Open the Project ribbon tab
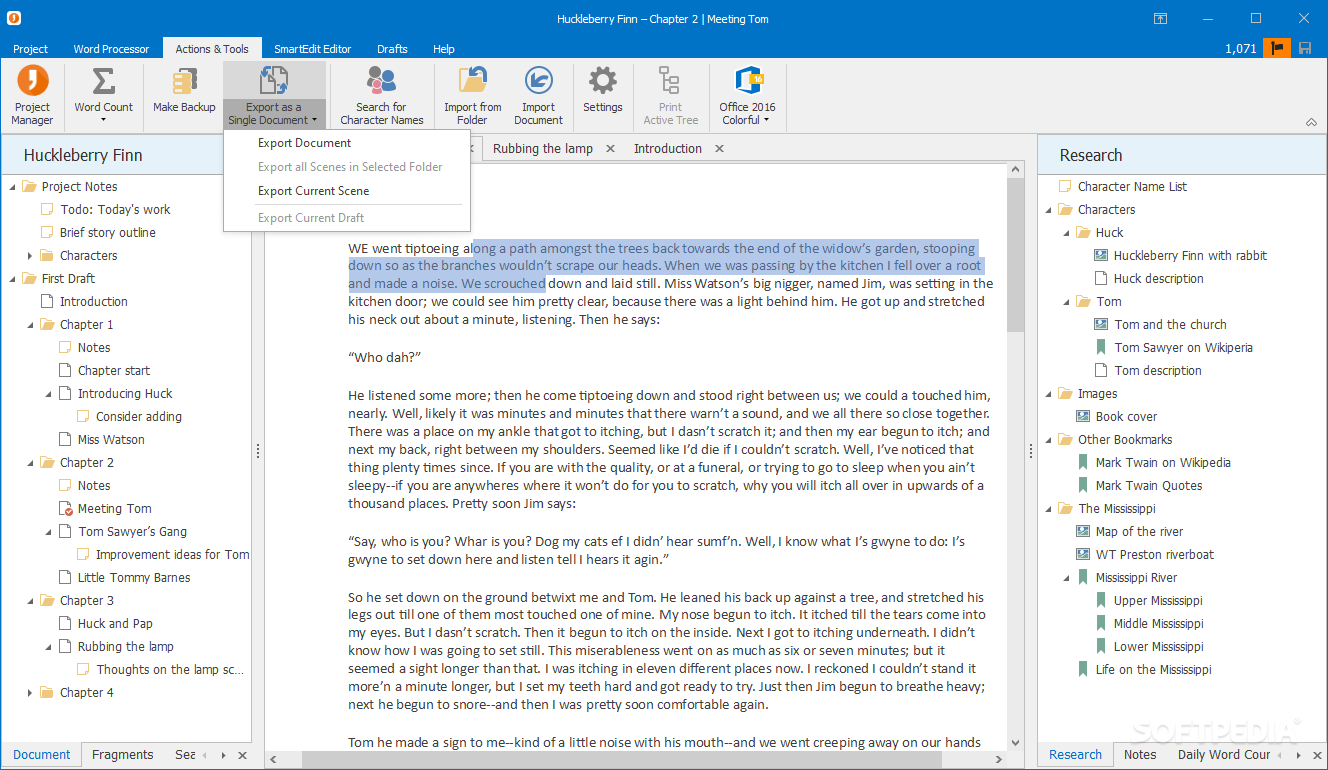This screenshot has width=1328, height=770. [x=30, y=49]
